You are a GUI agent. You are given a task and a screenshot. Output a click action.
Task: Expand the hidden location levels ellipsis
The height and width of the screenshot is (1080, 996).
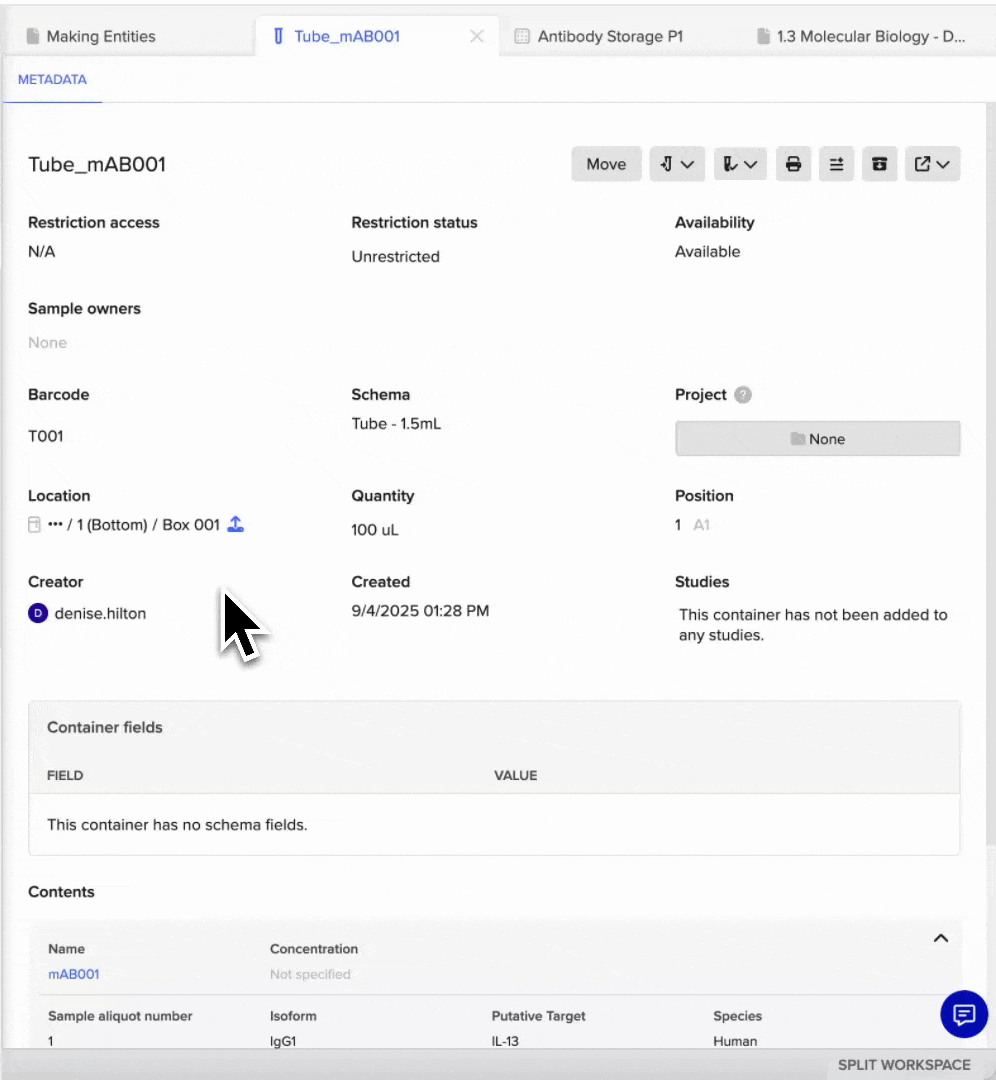tap(55, 524)
